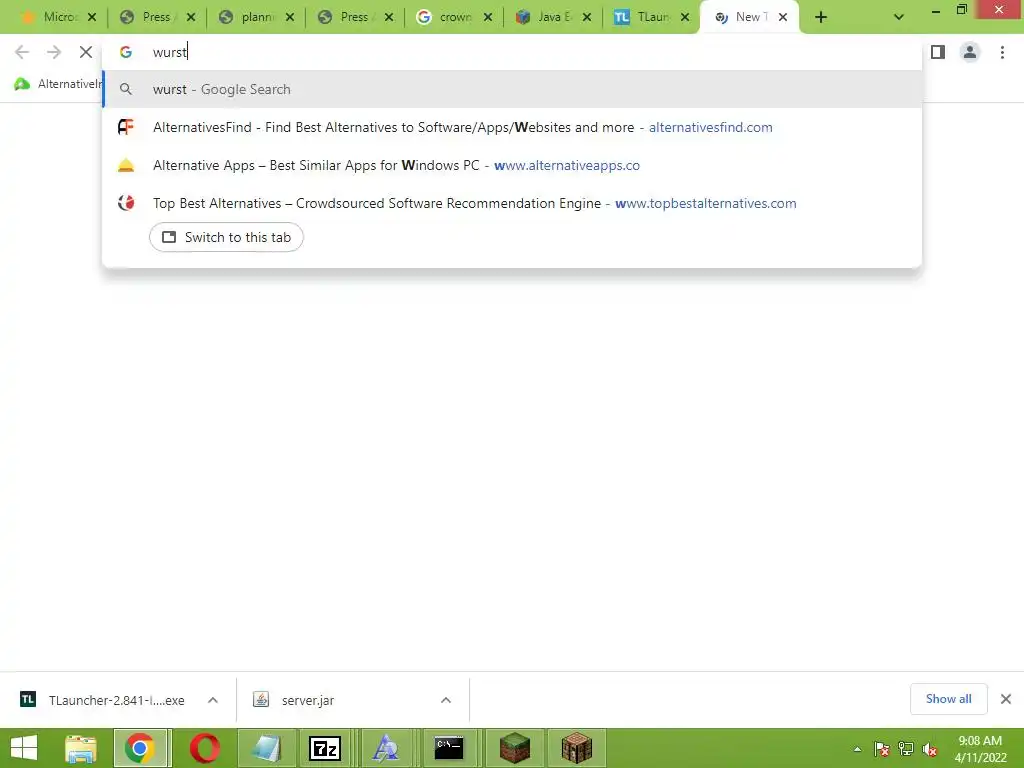Click the network tray icon

point(906,749)
